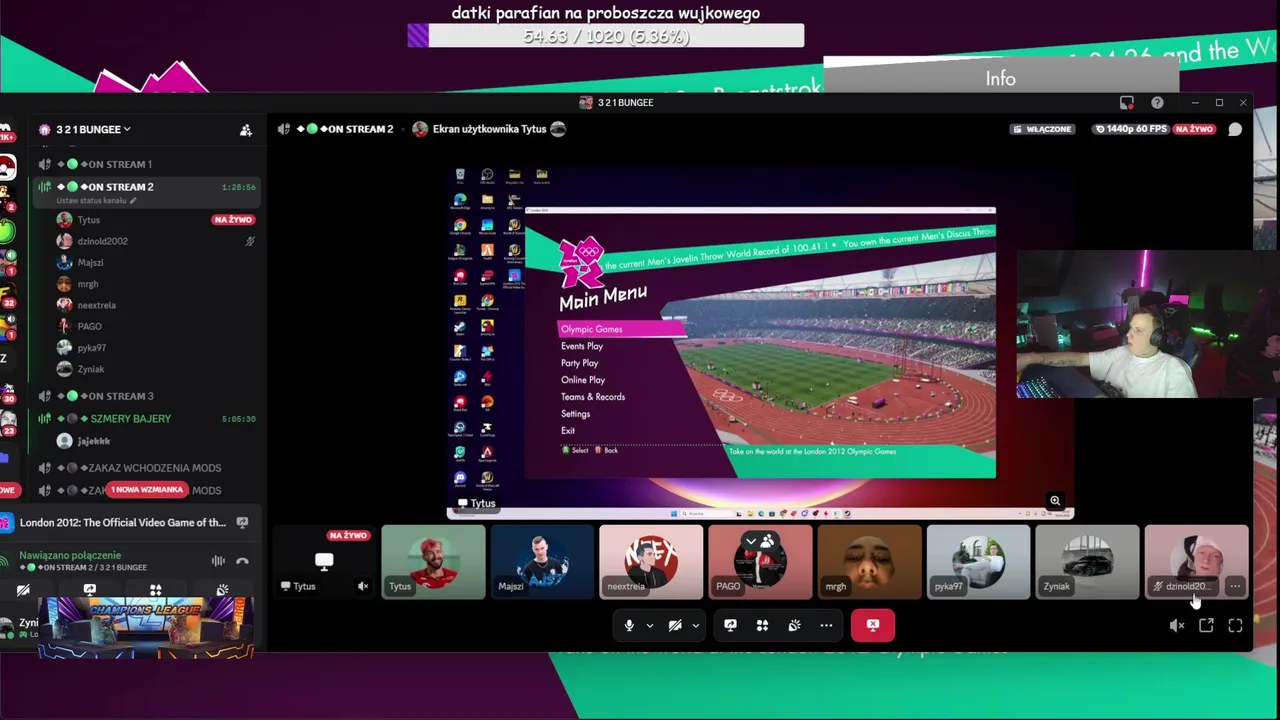Open the 3 2 1 BUNGEE server dropdown
Viewport: 1280px width, 720px height.
(93, 129)
